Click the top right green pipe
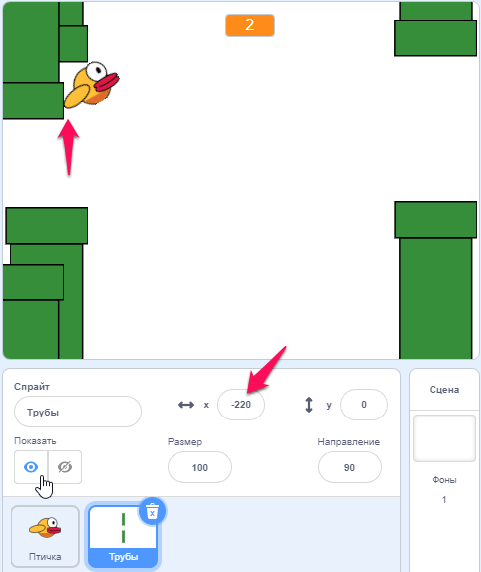This screenshot has height=572, width=481. point(435,29)
